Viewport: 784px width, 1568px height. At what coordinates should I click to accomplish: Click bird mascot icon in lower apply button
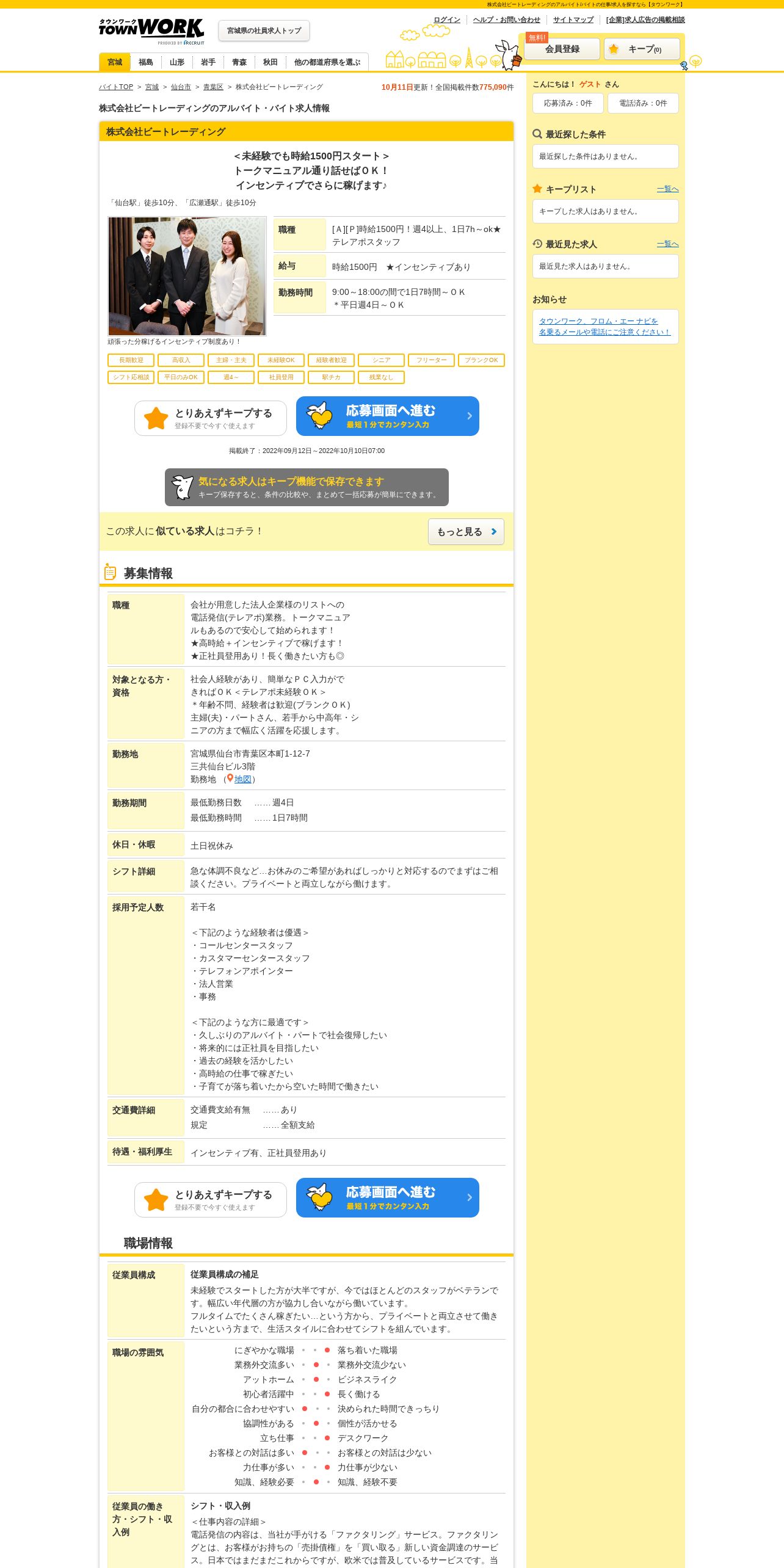(319, 1197)
